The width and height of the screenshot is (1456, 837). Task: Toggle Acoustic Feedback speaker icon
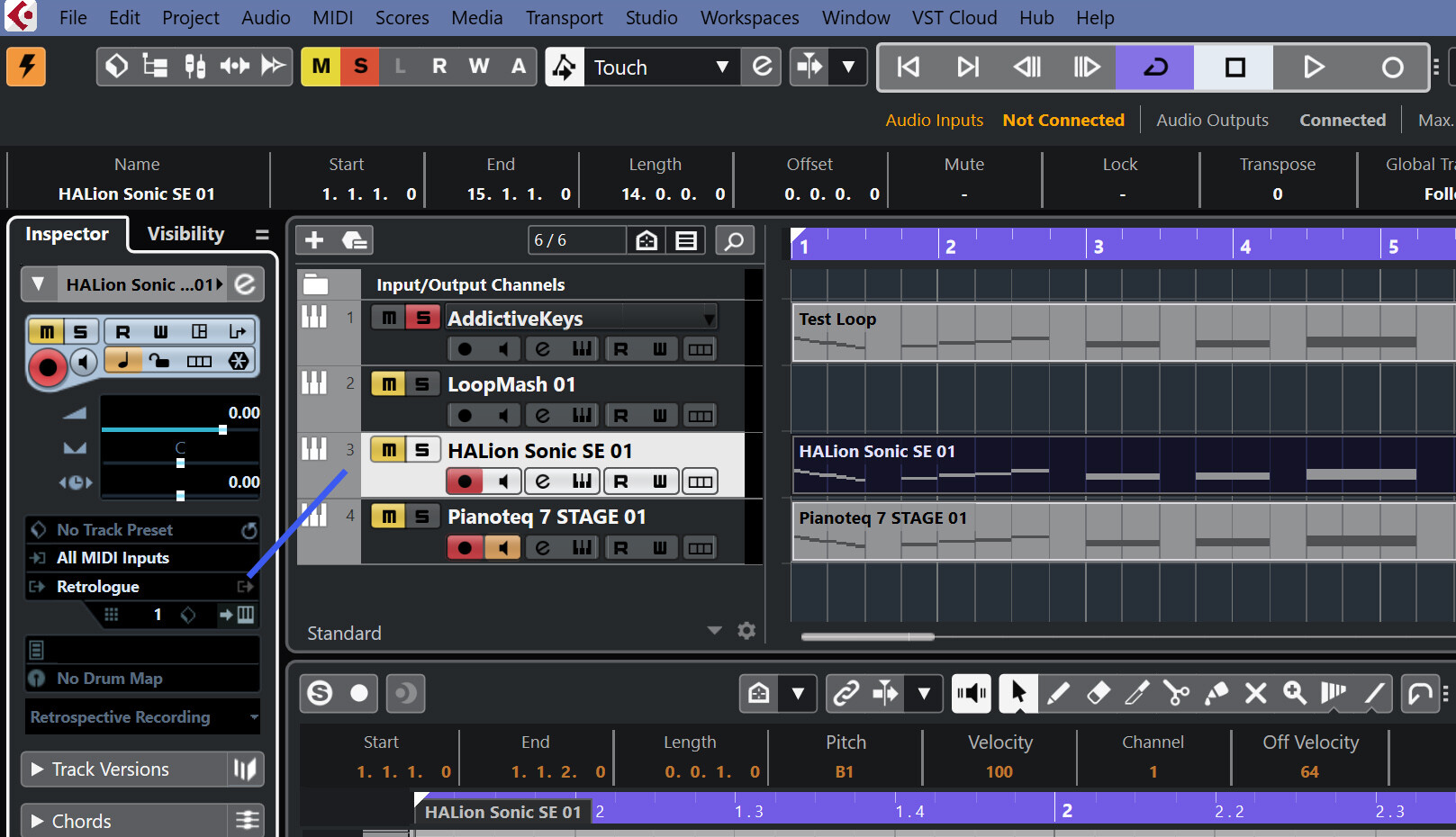tap(972, 693)
